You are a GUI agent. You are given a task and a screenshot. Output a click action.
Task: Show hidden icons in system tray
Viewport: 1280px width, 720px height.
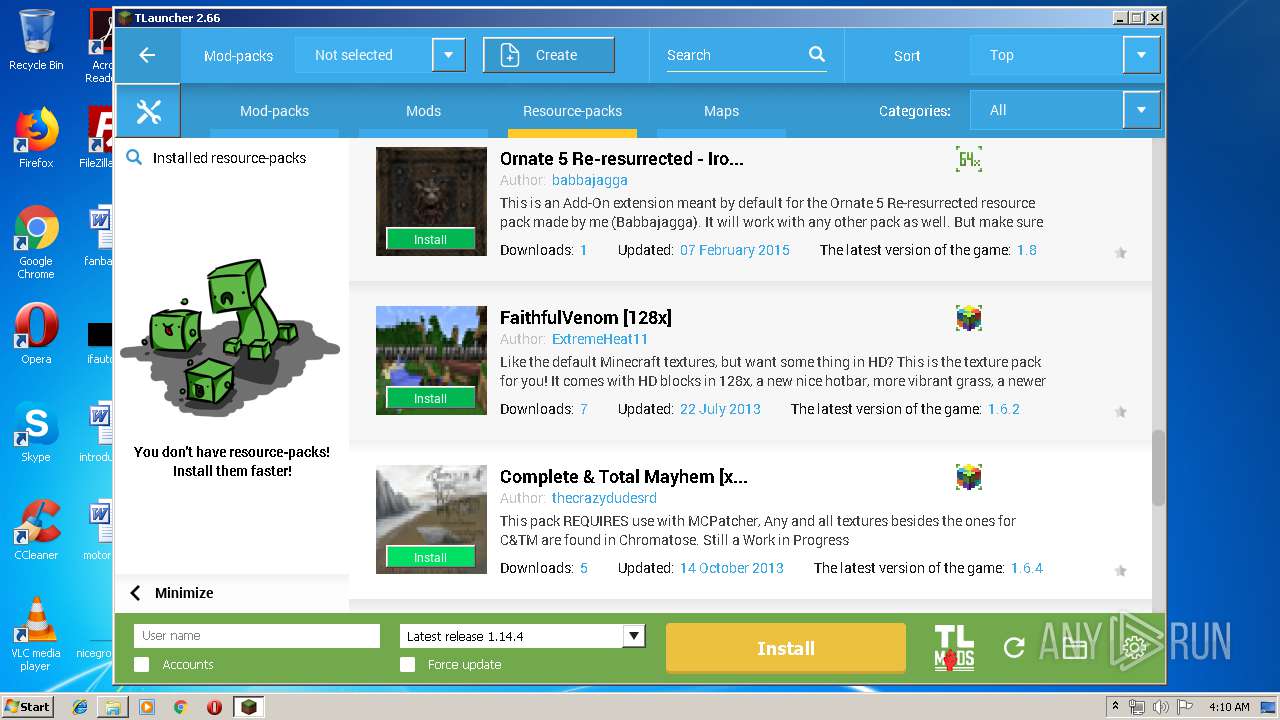click(x=1115, y=707)
